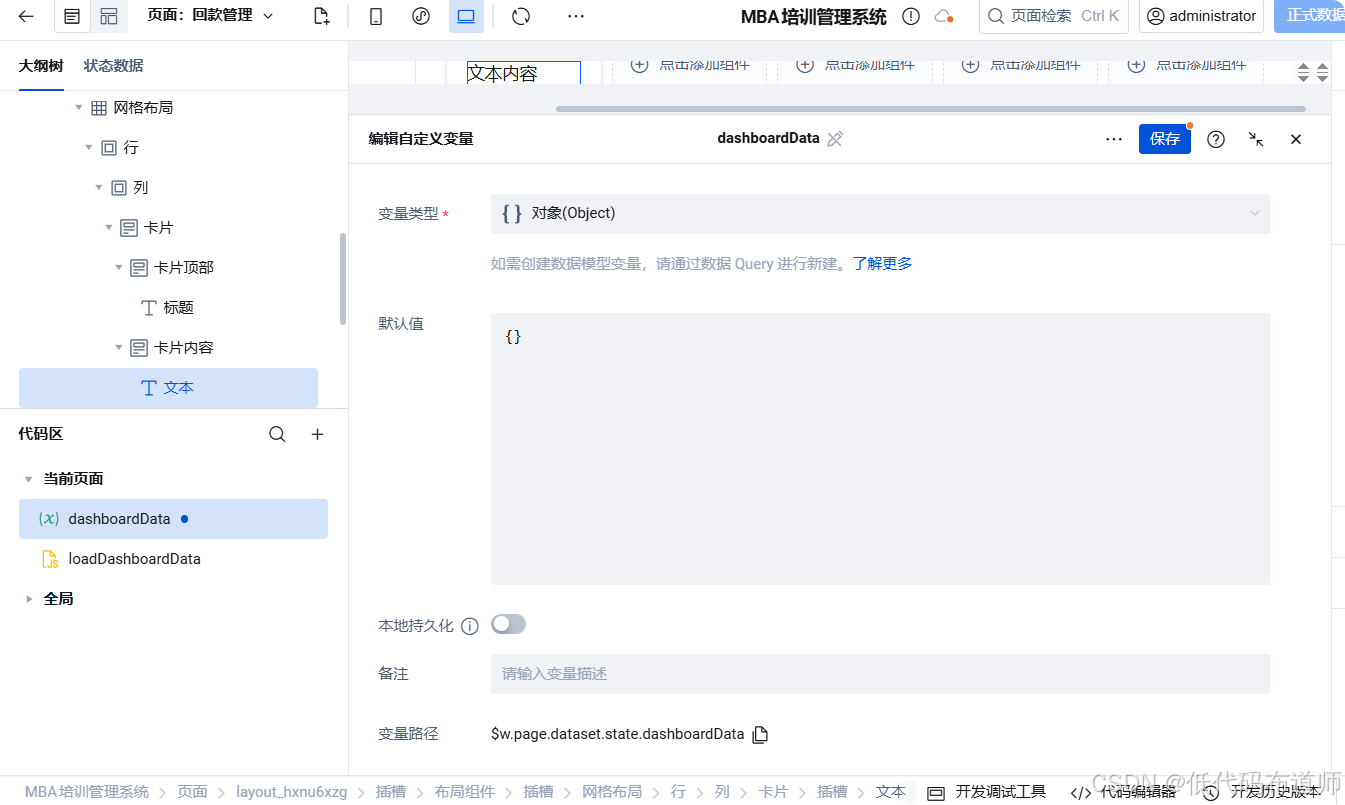Select the 标题 item in outline tree
Viewport: 1345px width, 805px height.
(x=168, y=307)
